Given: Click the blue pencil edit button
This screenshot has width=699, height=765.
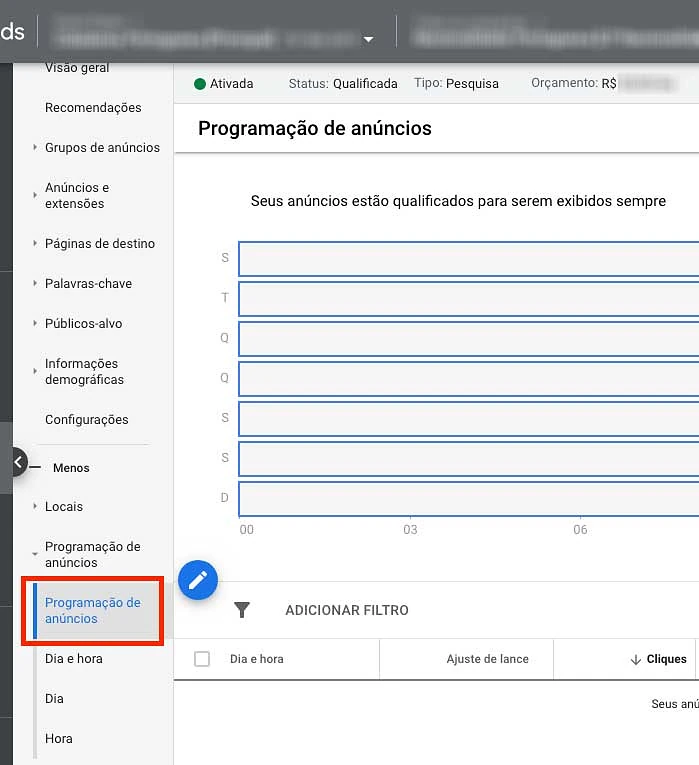Looking at the screenshot, I should [x=198, y=580].
